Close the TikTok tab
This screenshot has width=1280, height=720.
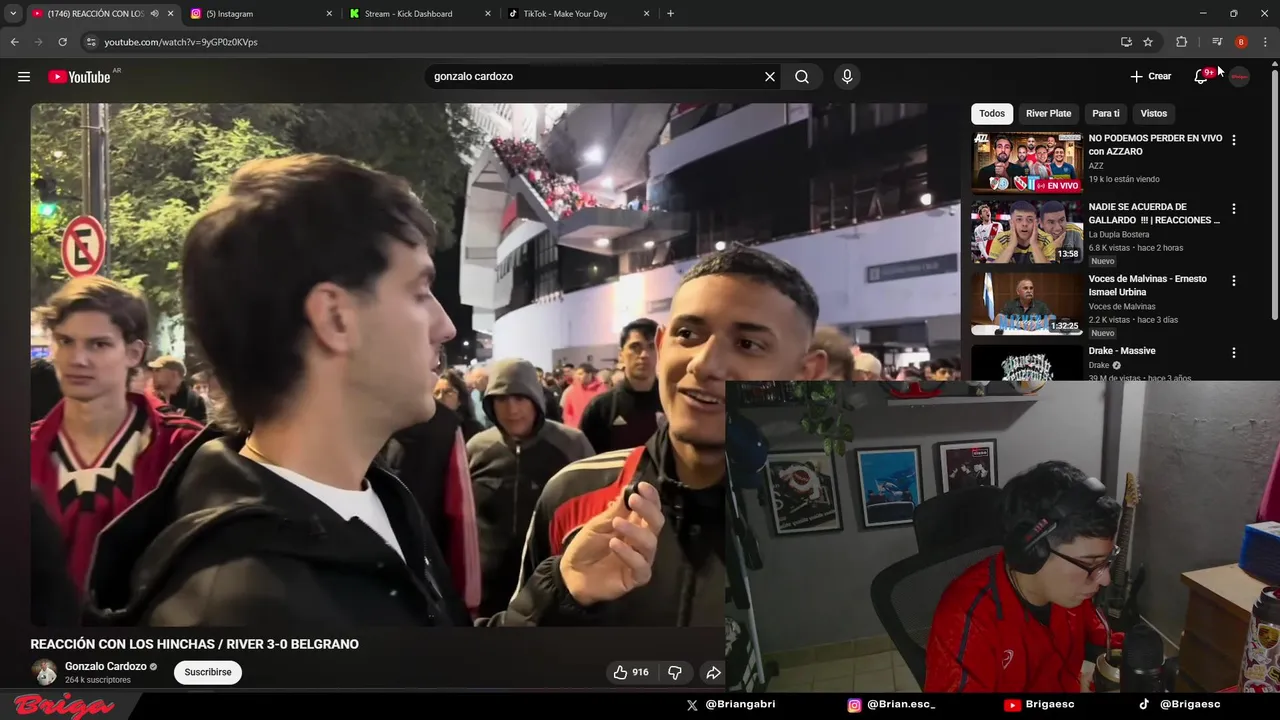click(647, 14)
